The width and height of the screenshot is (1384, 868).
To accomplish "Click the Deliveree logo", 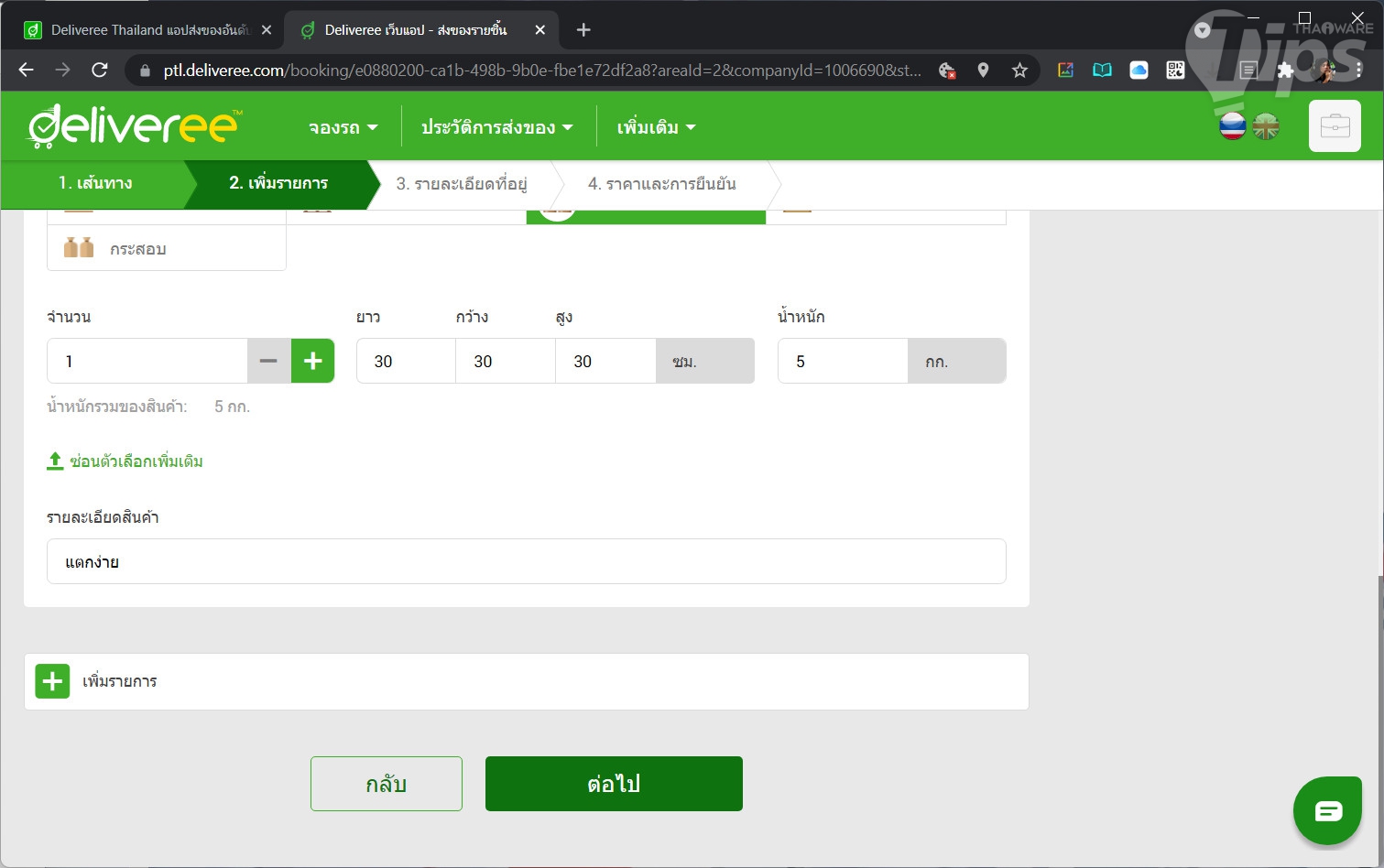I will pos(136,126).
